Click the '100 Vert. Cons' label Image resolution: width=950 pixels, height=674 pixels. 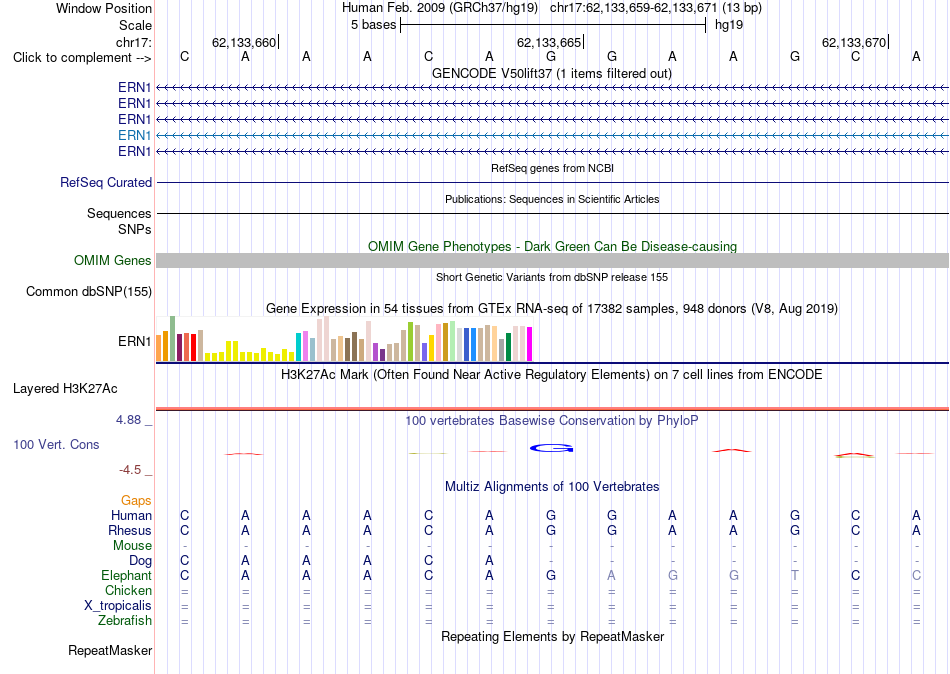pyautogui.click(x=56, y=444)
